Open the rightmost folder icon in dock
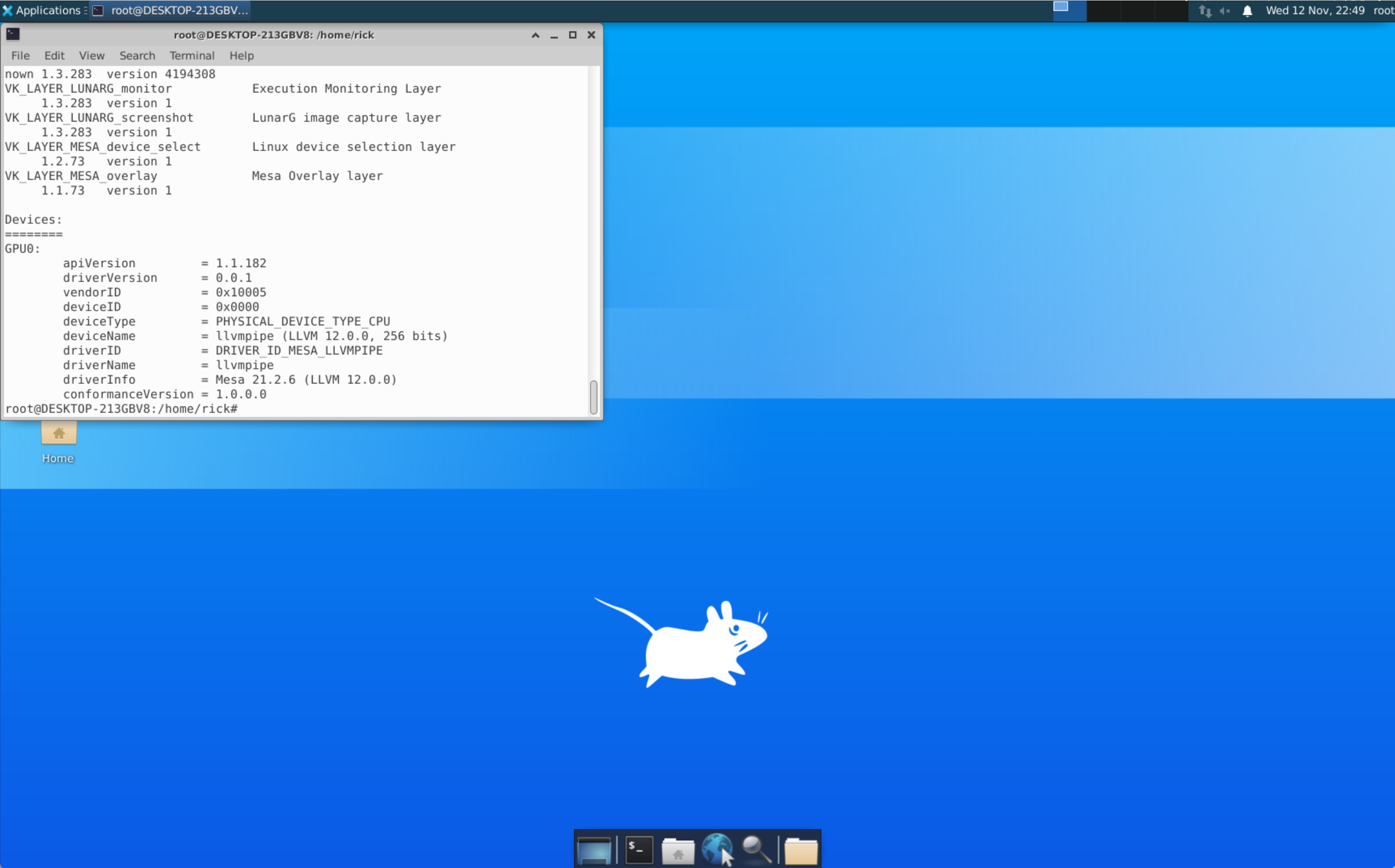The height and width of the screenshot is (868, 1395). click(800, 850)
